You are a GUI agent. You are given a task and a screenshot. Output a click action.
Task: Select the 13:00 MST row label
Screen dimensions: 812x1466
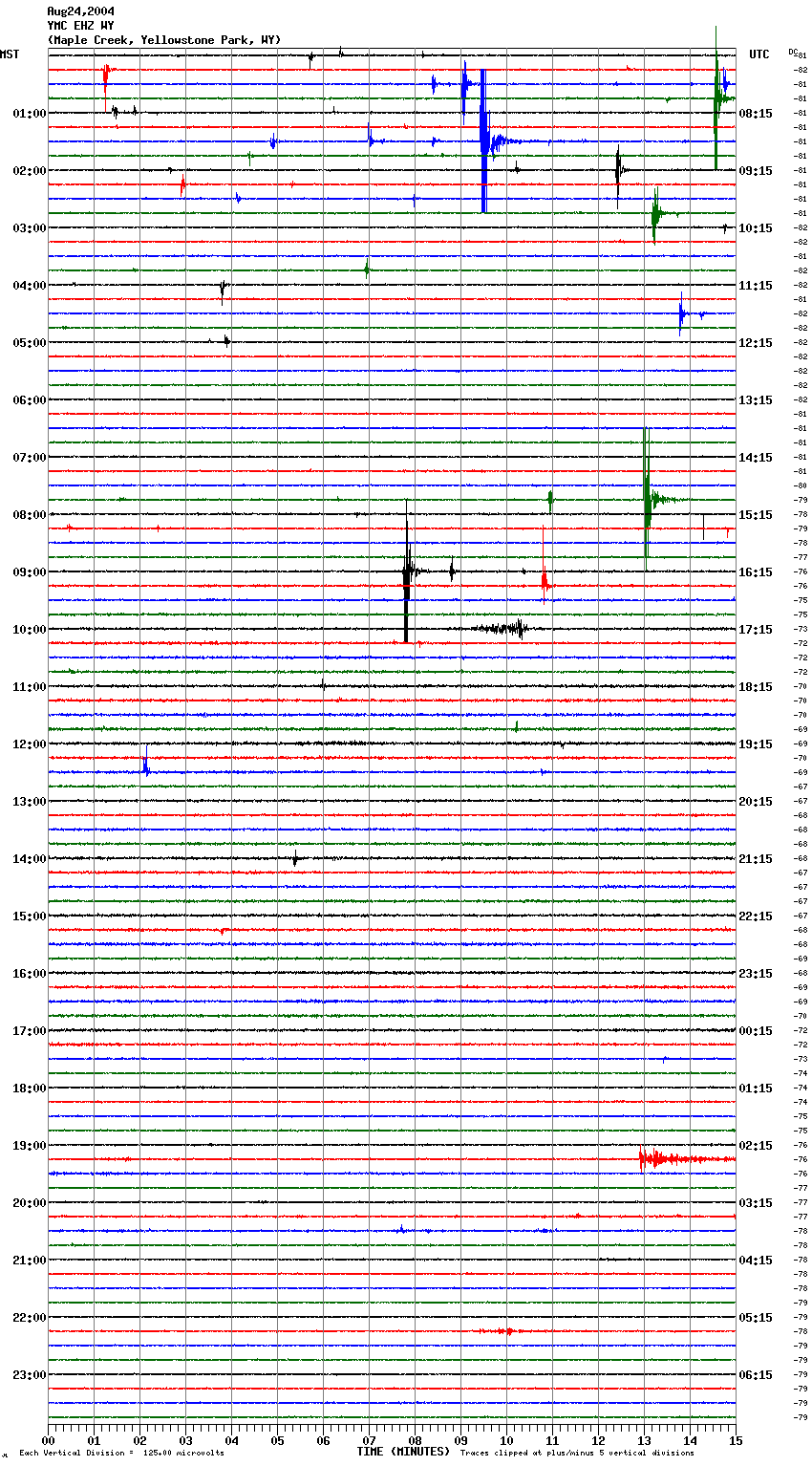click(30, 802)
